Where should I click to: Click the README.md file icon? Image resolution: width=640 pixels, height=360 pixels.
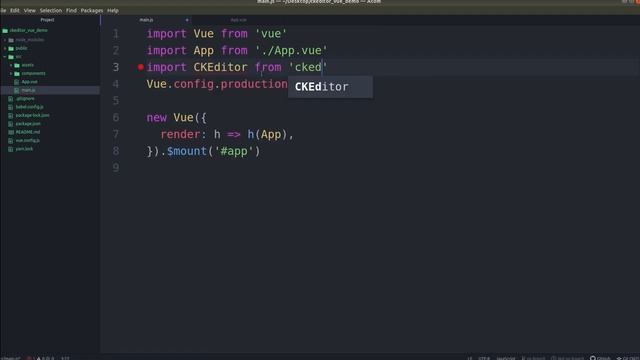[11, 132]
